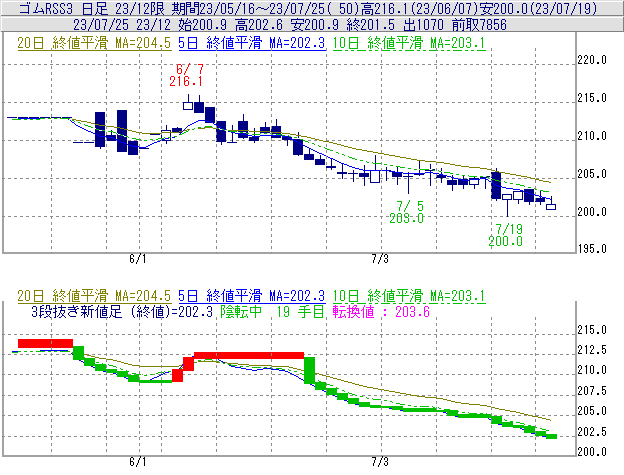The width and height of the screenshot is (624, 475).
Task: Select the 20日 終値平滑 MA=204.5 label in upper chart
Action: tap(94, 43)
